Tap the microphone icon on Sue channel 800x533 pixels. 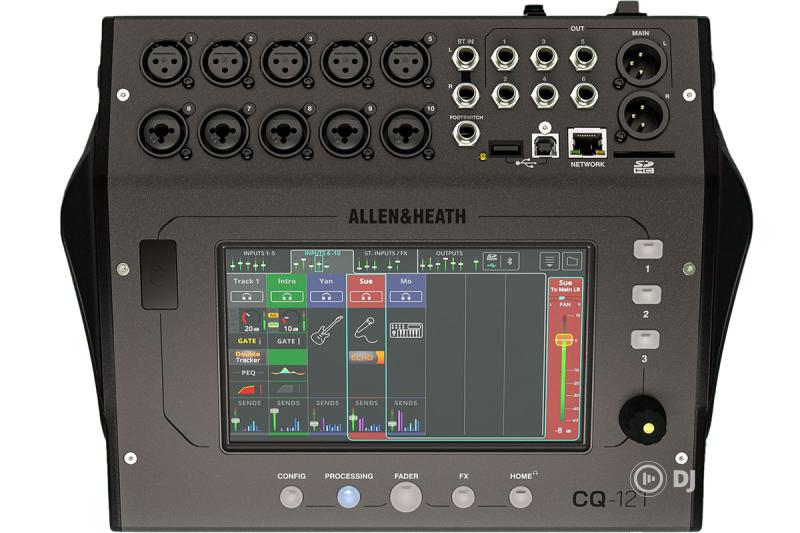click(366, 329)
